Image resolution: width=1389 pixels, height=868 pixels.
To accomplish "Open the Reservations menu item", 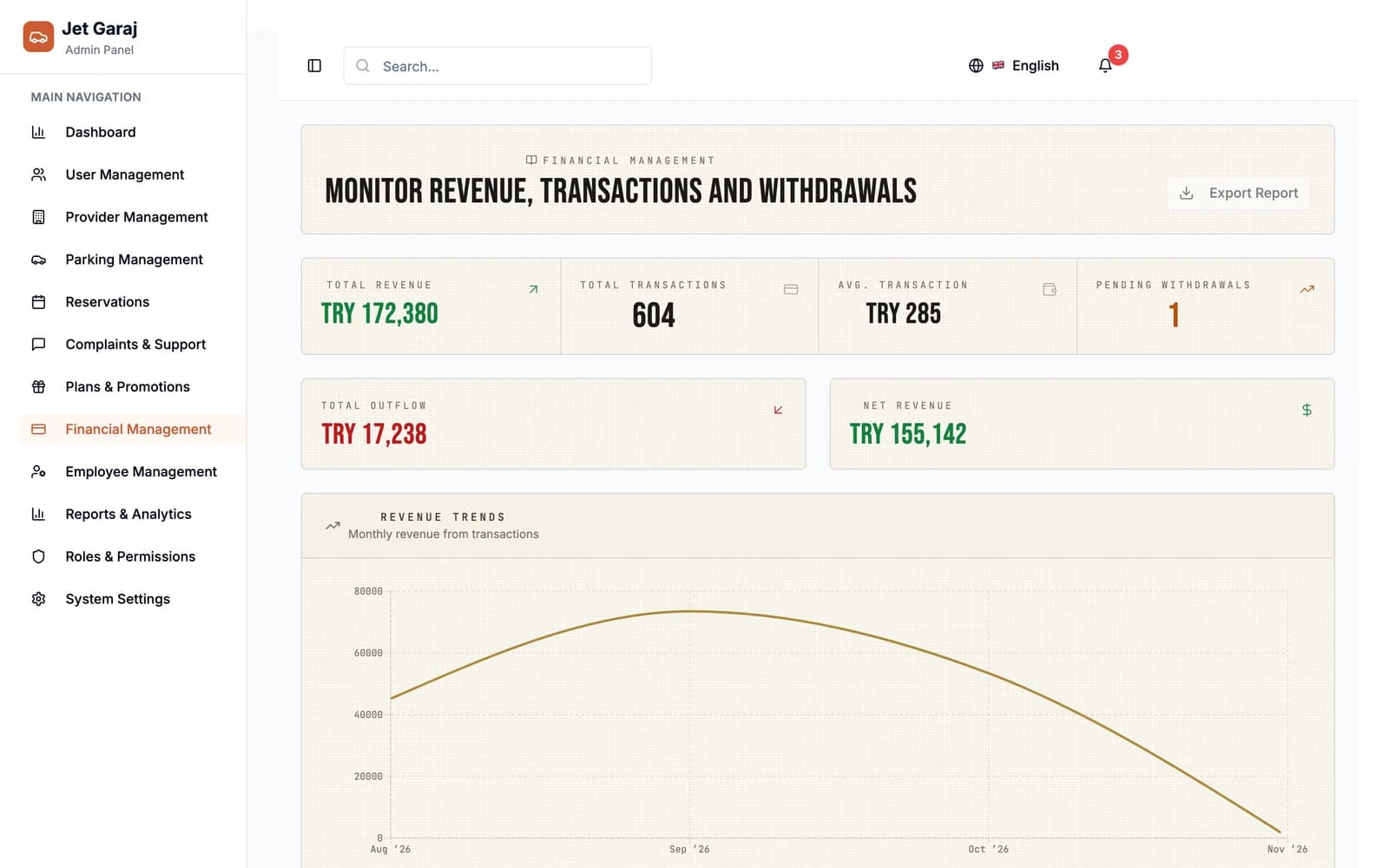I will click(x=132, y=302).
